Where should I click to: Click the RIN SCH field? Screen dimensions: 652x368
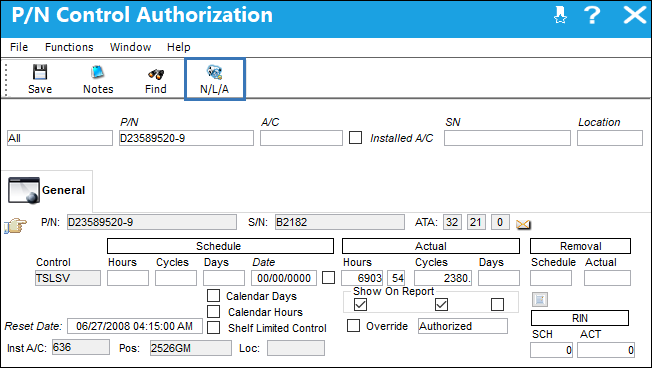(x=551, y=350)
